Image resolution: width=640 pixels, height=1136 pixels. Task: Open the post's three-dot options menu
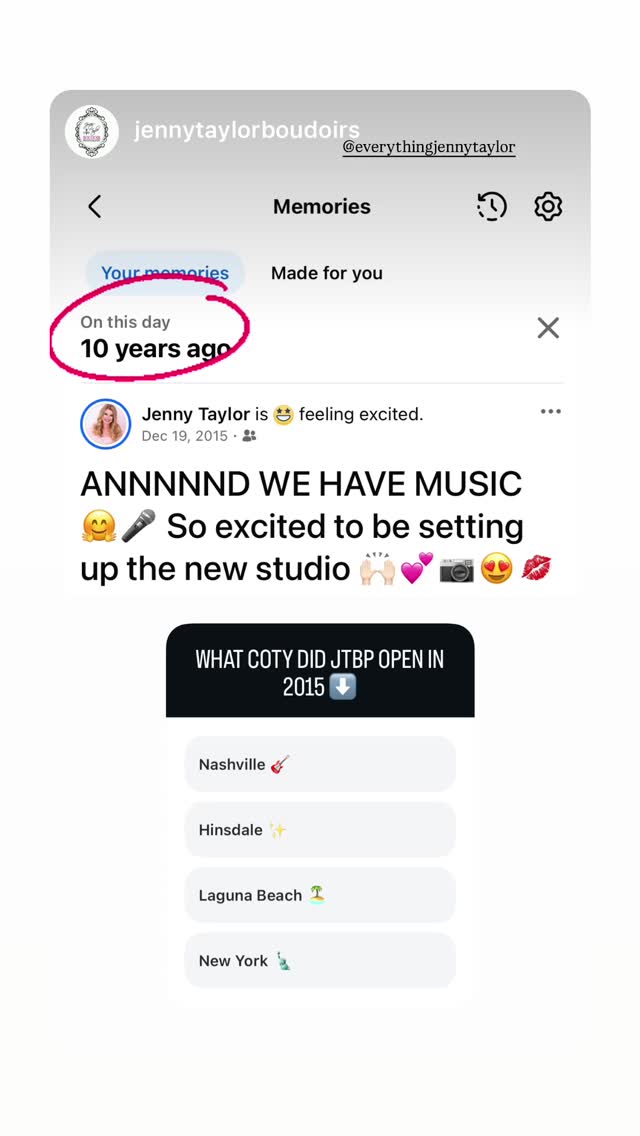[550, 412]
